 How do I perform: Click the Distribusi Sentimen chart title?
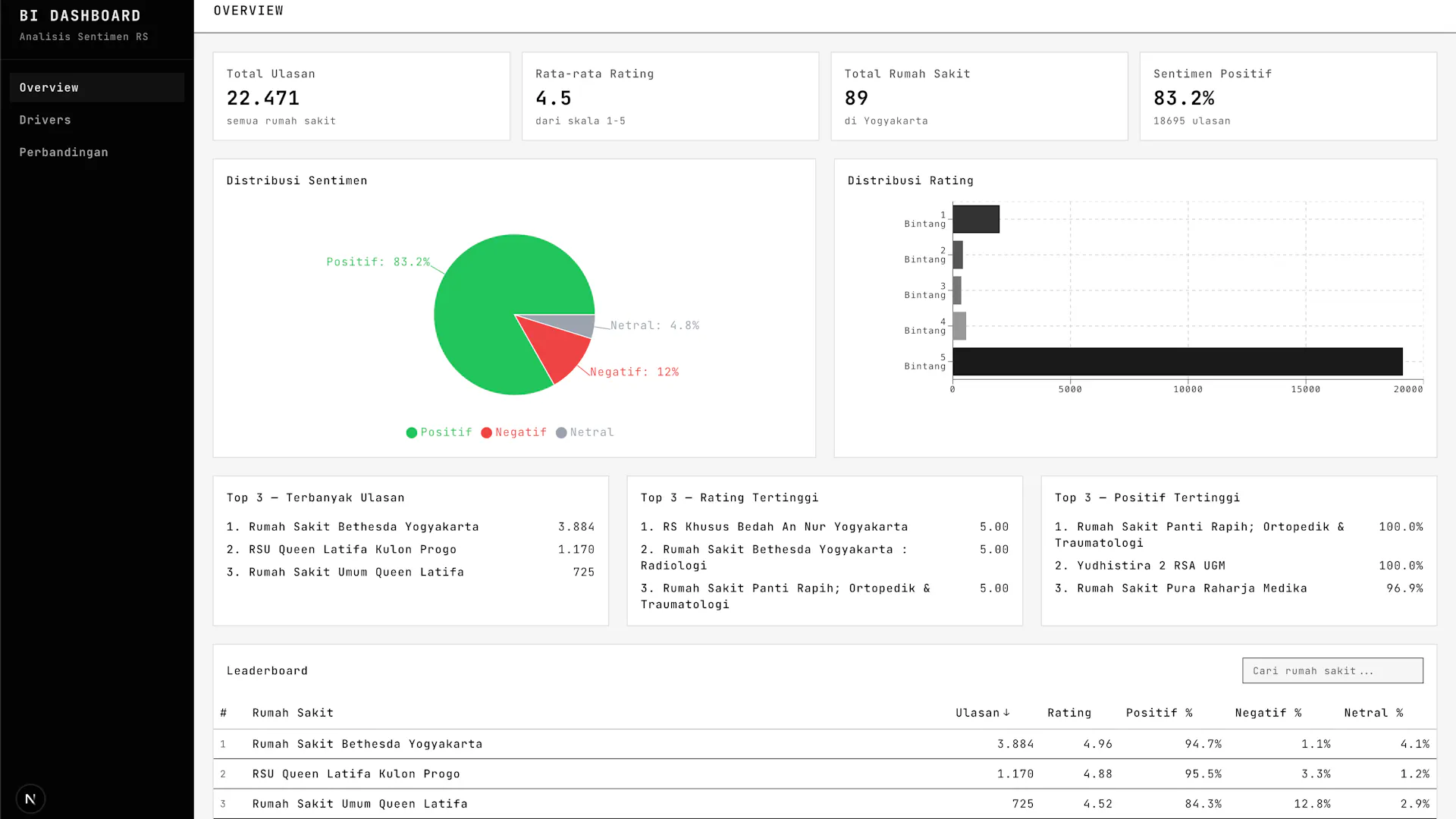297,180
